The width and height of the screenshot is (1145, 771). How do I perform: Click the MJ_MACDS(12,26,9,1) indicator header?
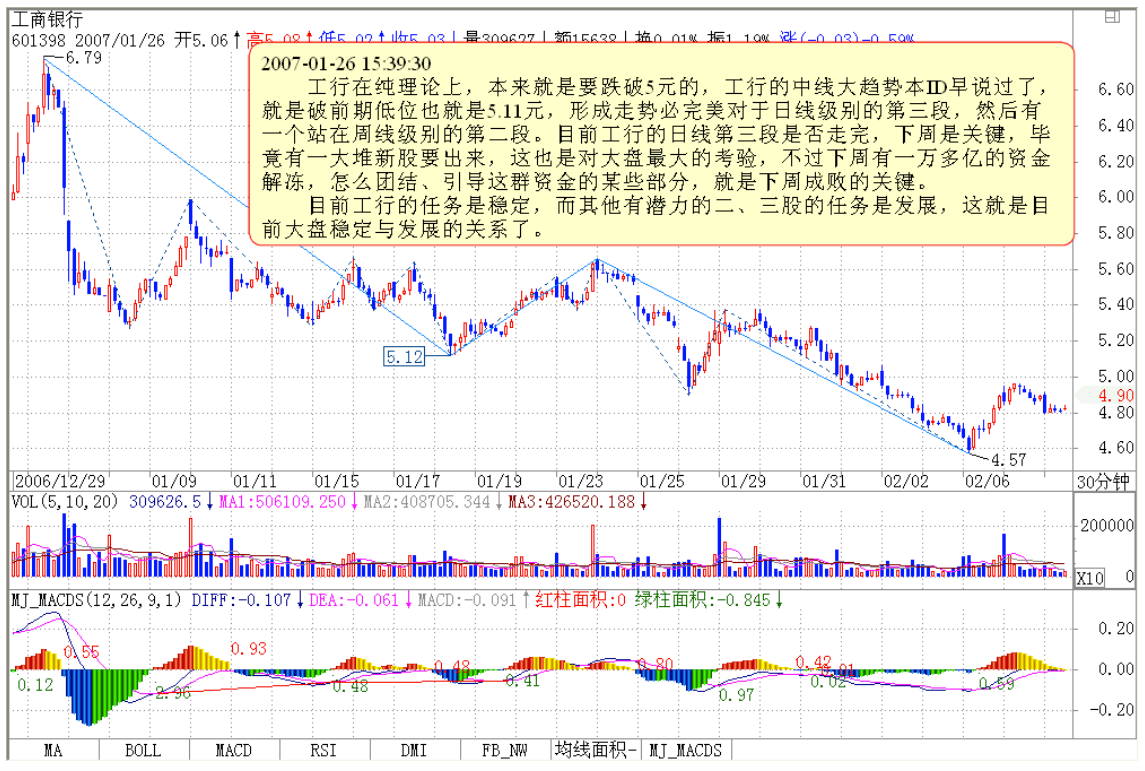[96, 600]
